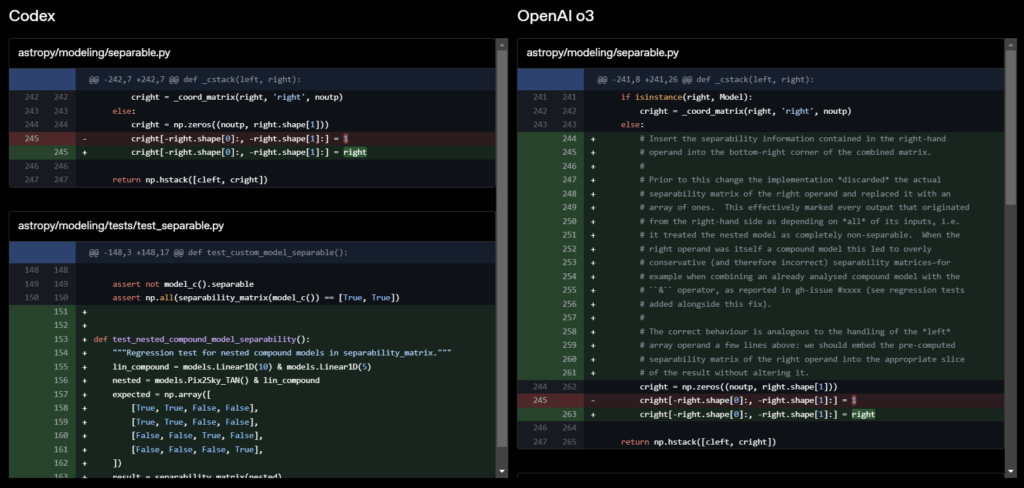Click 'return np.hstack([cleft, cright])' in Codex panel
This screenshot has height=488, width=1024.
click(190, 179)
